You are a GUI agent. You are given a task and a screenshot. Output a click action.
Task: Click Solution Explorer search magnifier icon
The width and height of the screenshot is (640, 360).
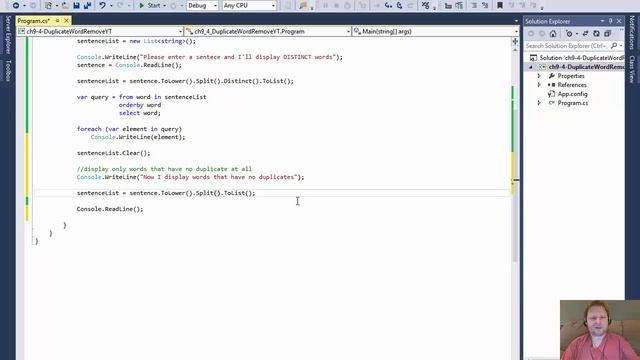614,46
